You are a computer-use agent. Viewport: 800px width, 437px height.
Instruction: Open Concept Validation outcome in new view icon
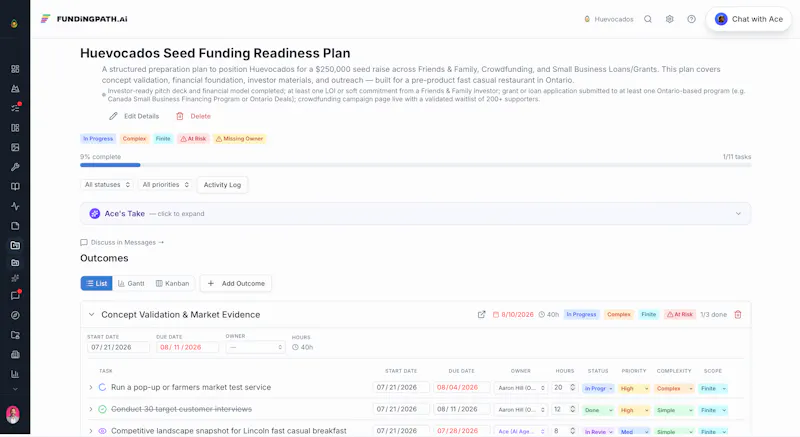pyautogui.click(x=481, y=315)
